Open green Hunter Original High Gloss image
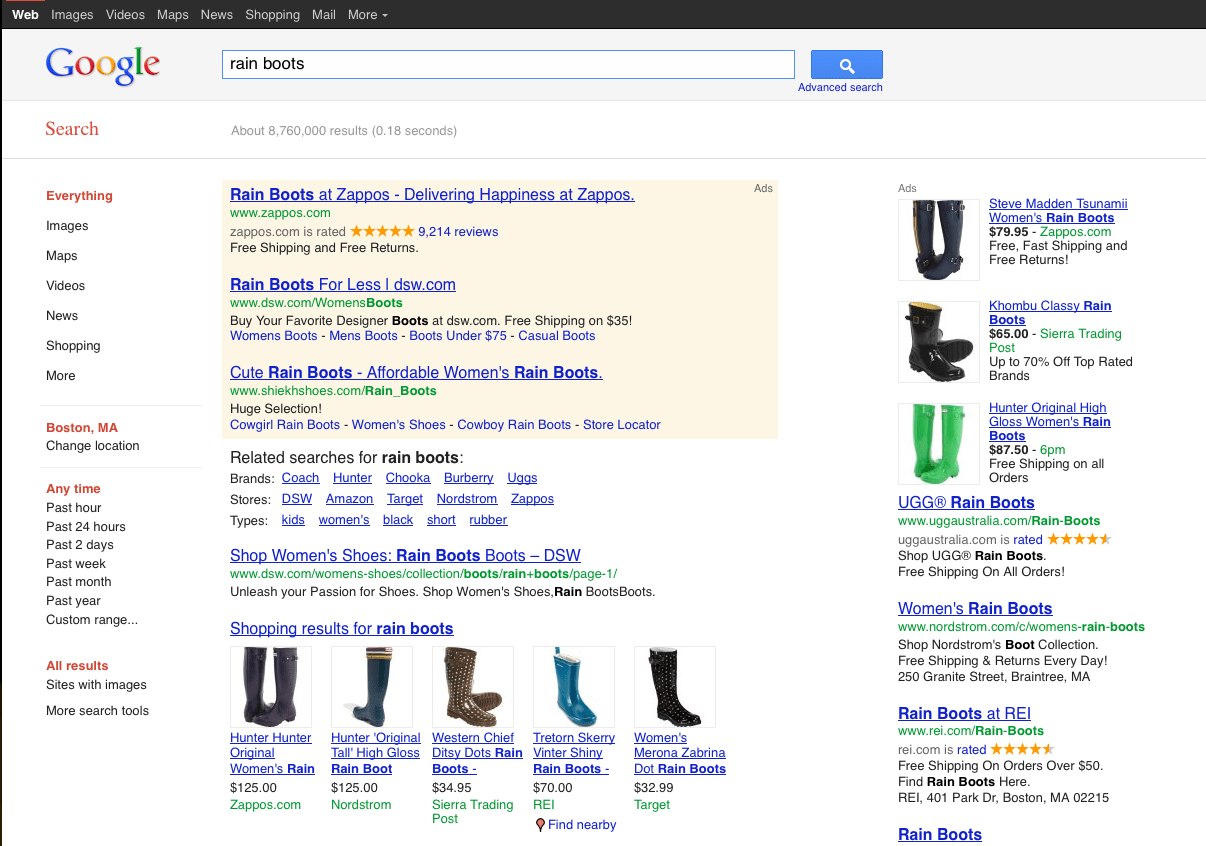This screenshot has width=1206, height=846. point(939,444)
